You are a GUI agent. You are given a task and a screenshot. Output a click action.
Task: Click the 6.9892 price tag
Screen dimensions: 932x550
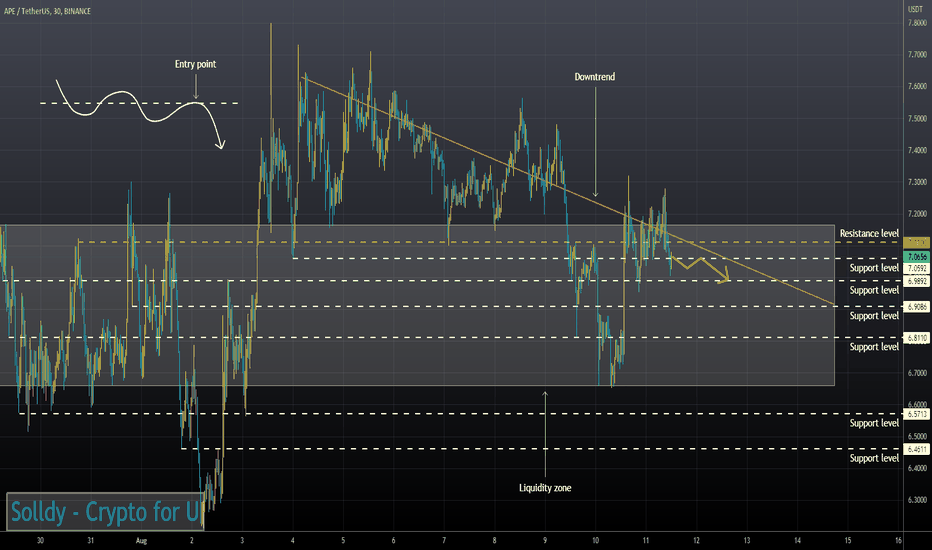[916, 281]
